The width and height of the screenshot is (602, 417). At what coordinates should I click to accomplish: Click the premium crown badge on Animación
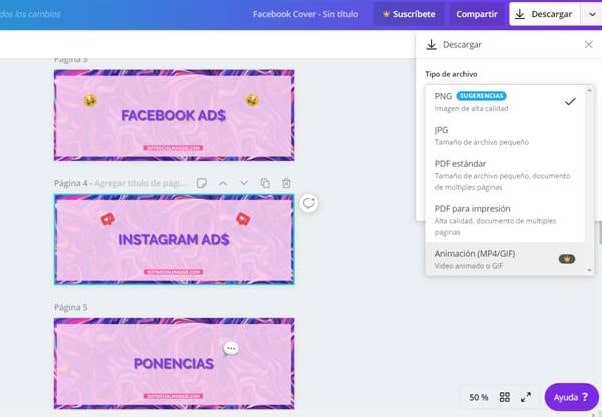(567, 259)
